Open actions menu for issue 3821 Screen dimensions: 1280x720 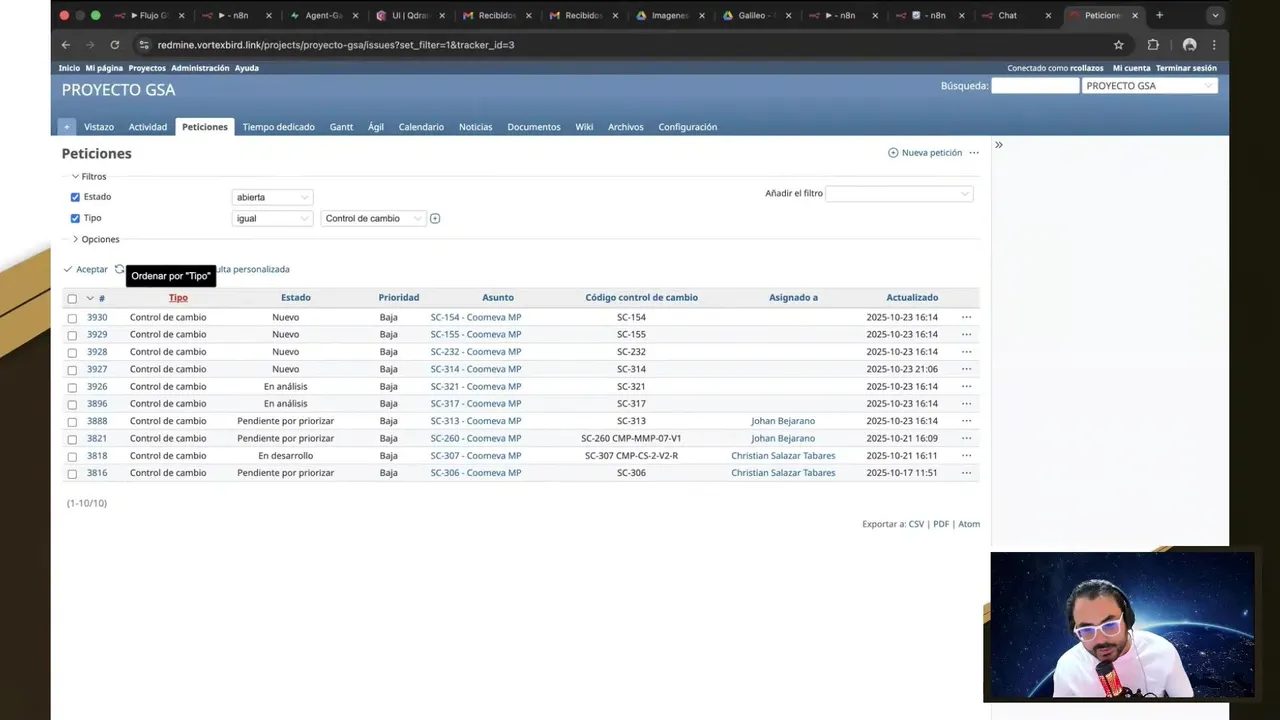click(x=966, y=438)
